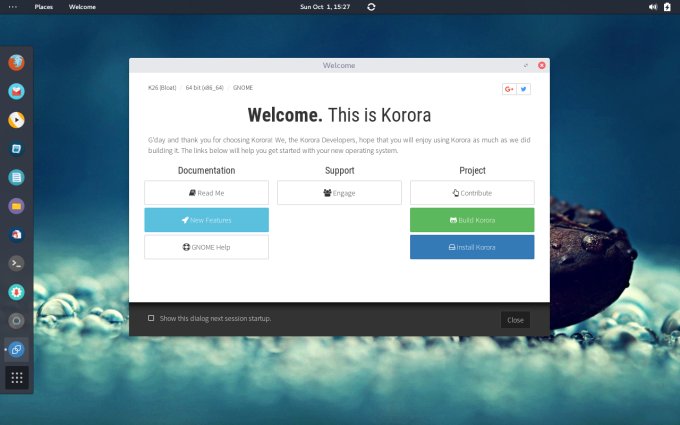Open the media player dock icon
Screen dimensions: 680x425
[x=16, y=120]
